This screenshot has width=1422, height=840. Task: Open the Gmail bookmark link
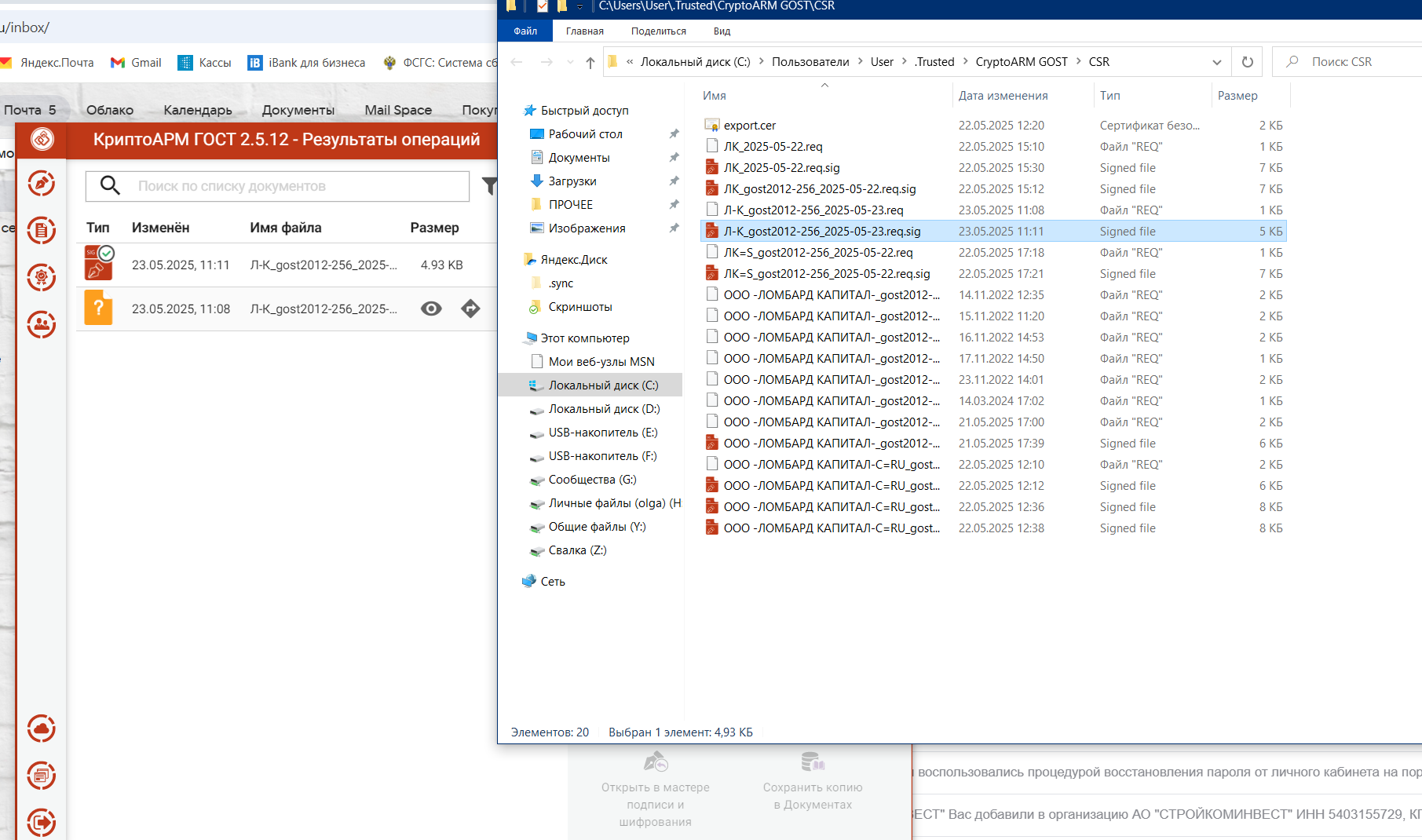(136, 63)
